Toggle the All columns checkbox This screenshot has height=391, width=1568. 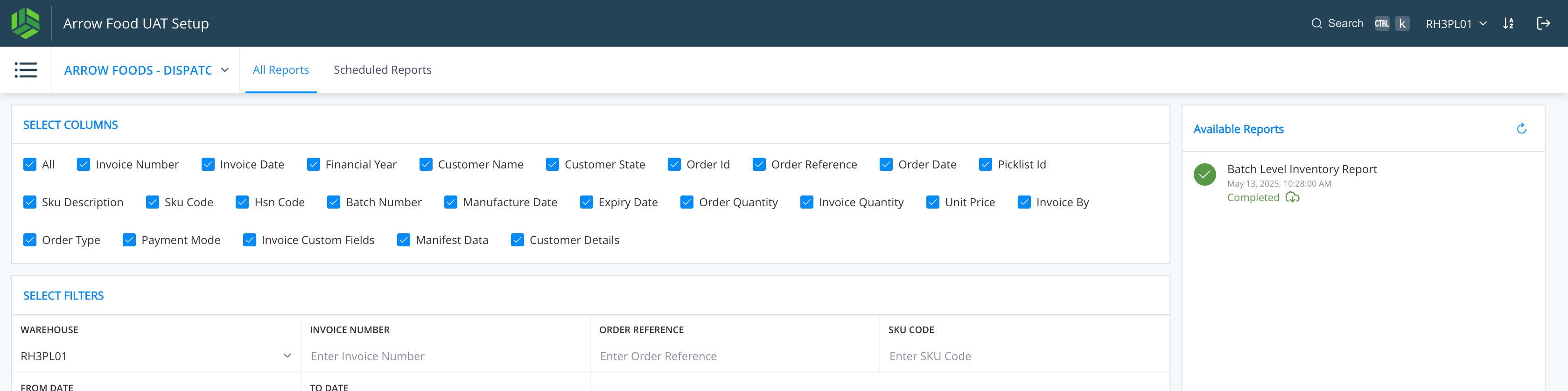(x=30, y=164)
